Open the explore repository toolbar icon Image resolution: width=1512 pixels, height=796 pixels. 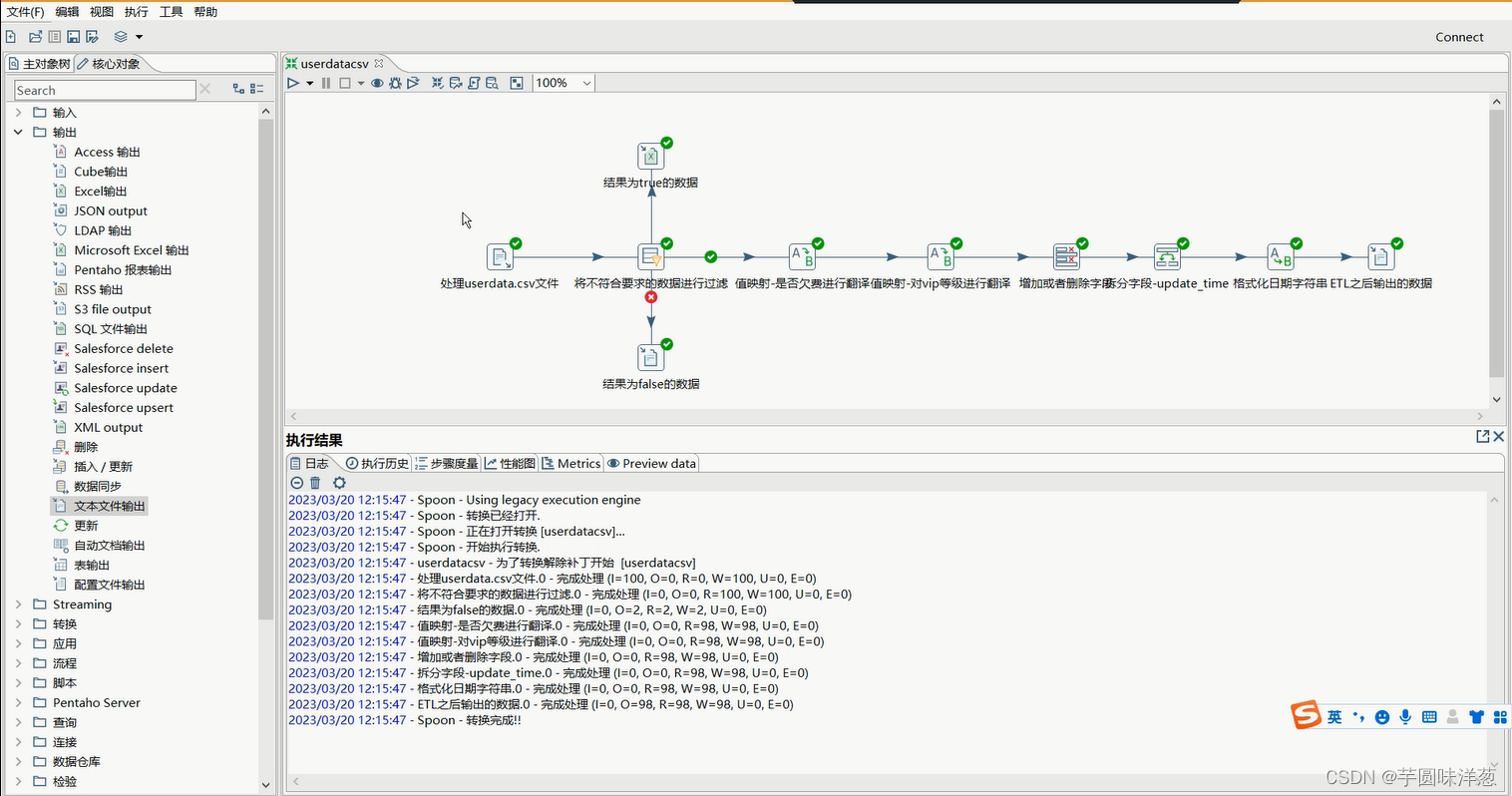55,37
